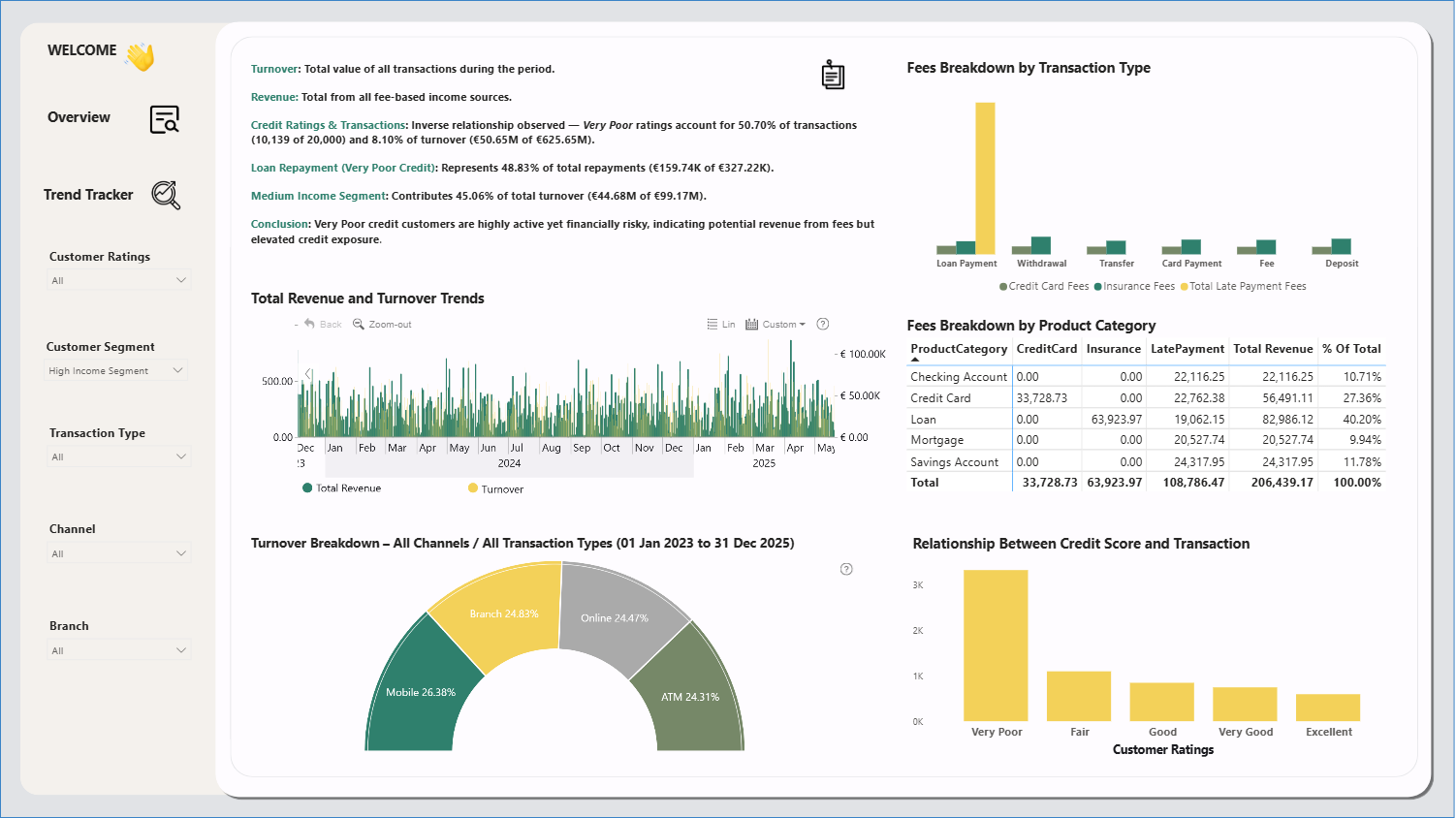Go to Trend Tracker in sidebar

pos(88,195)
